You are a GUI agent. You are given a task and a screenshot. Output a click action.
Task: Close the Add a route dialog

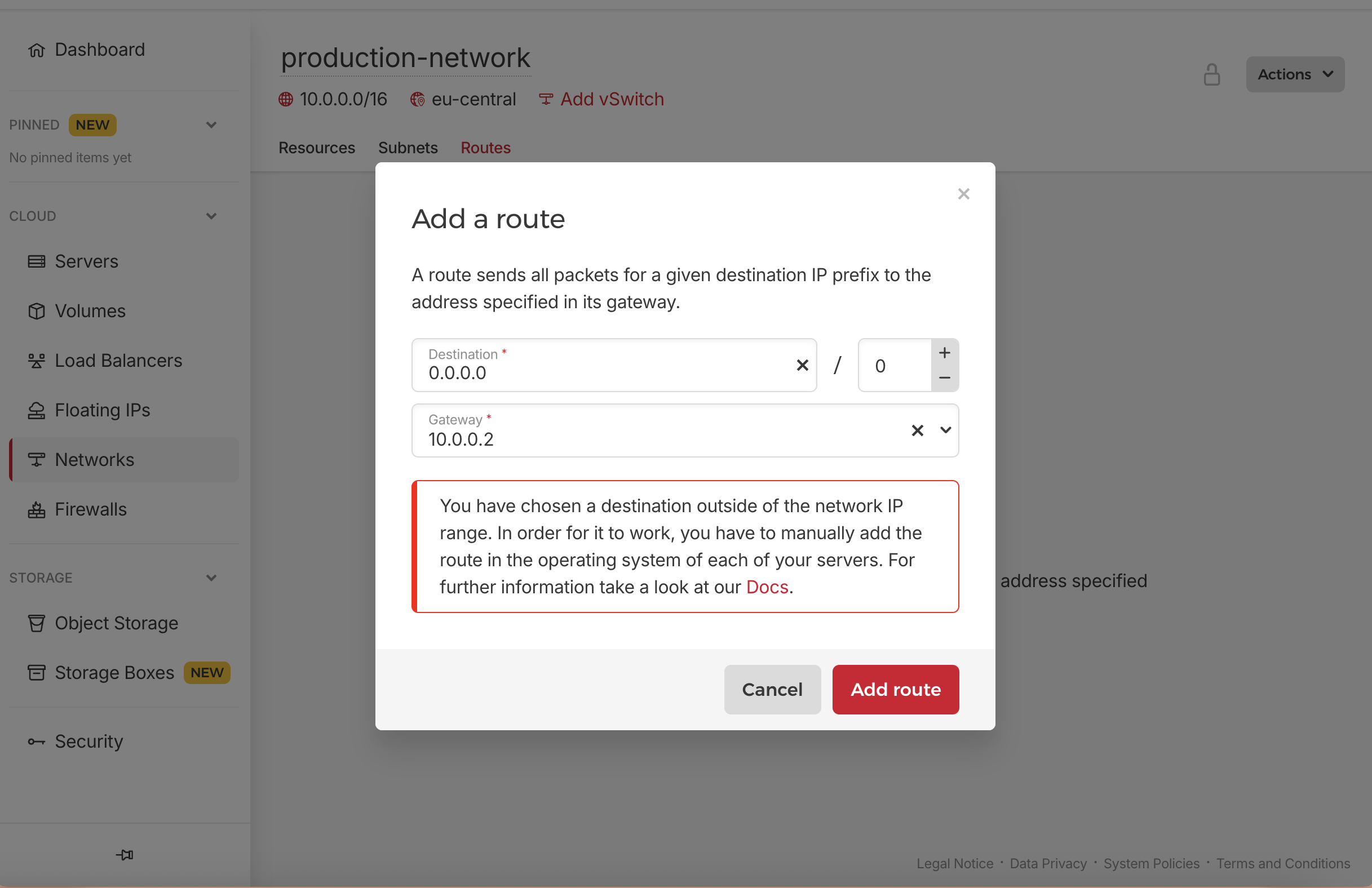point(963,194)
